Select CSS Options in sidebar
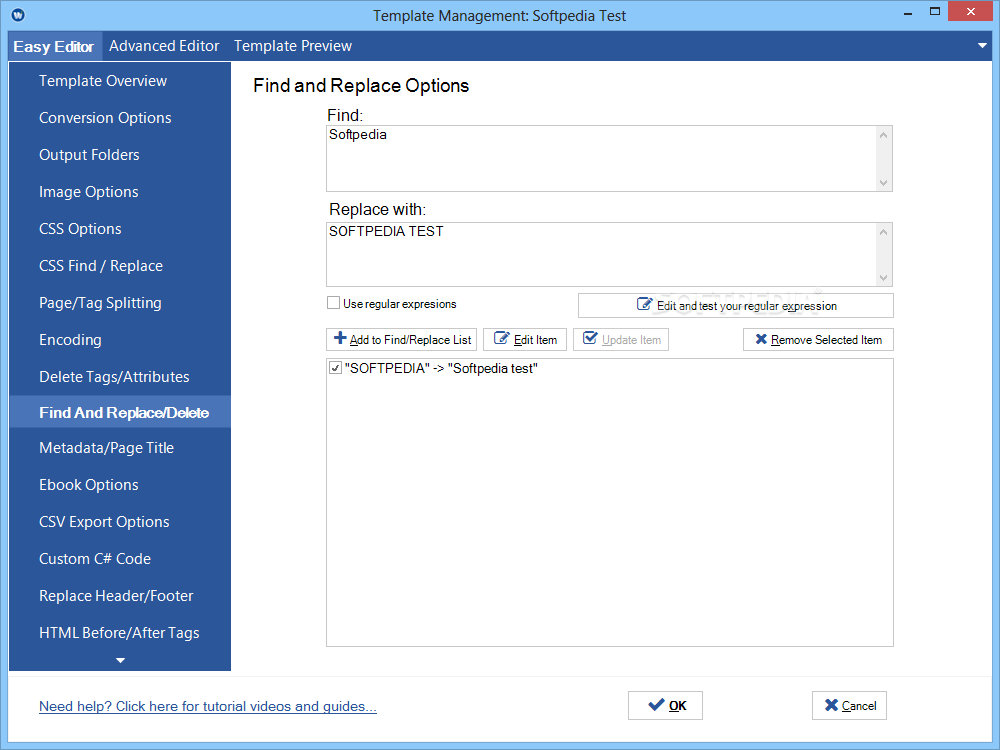 (x=120, y=229)
